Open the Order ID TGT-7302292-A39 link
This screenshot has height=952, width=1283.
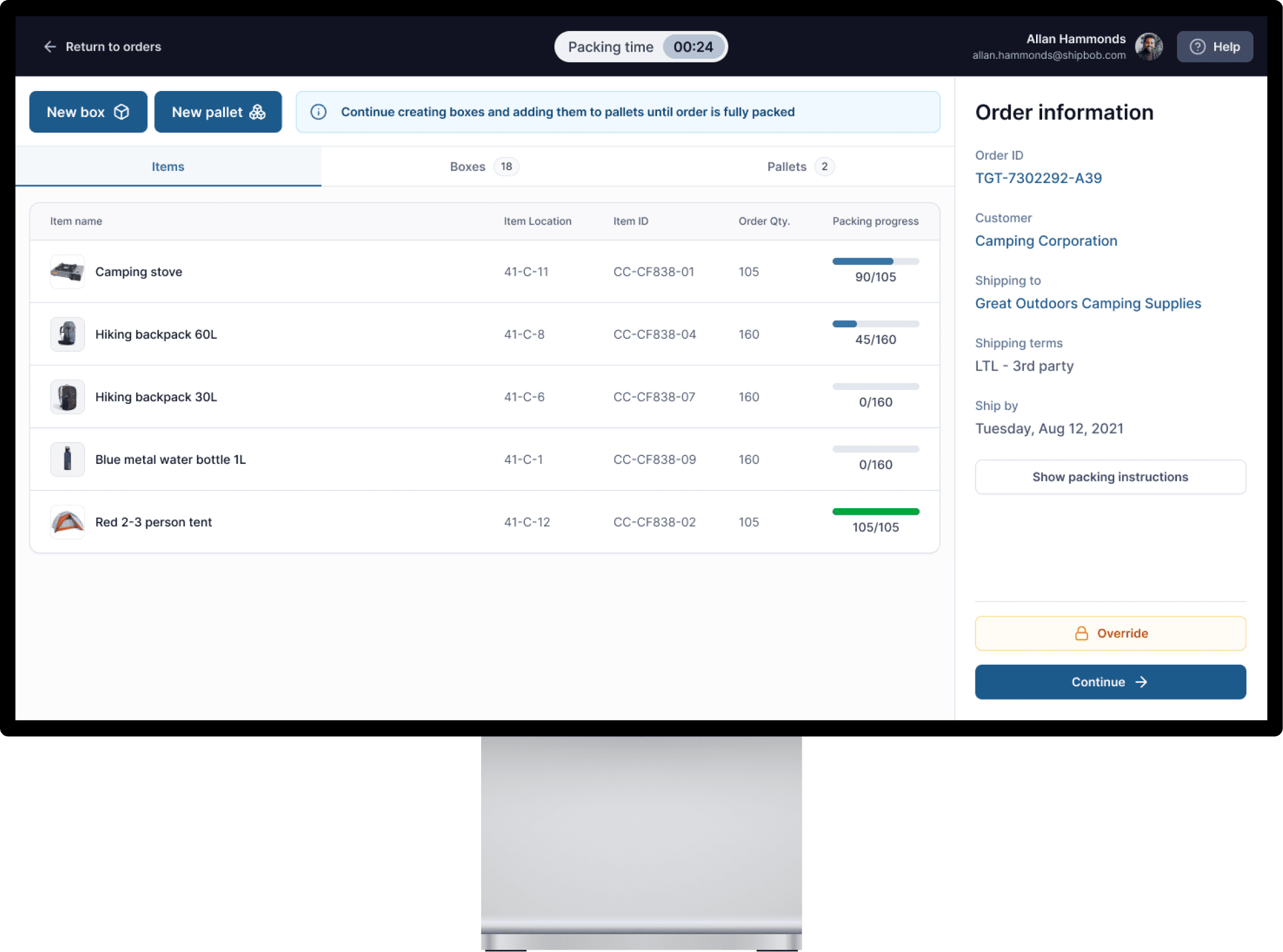click(1038, 178)
